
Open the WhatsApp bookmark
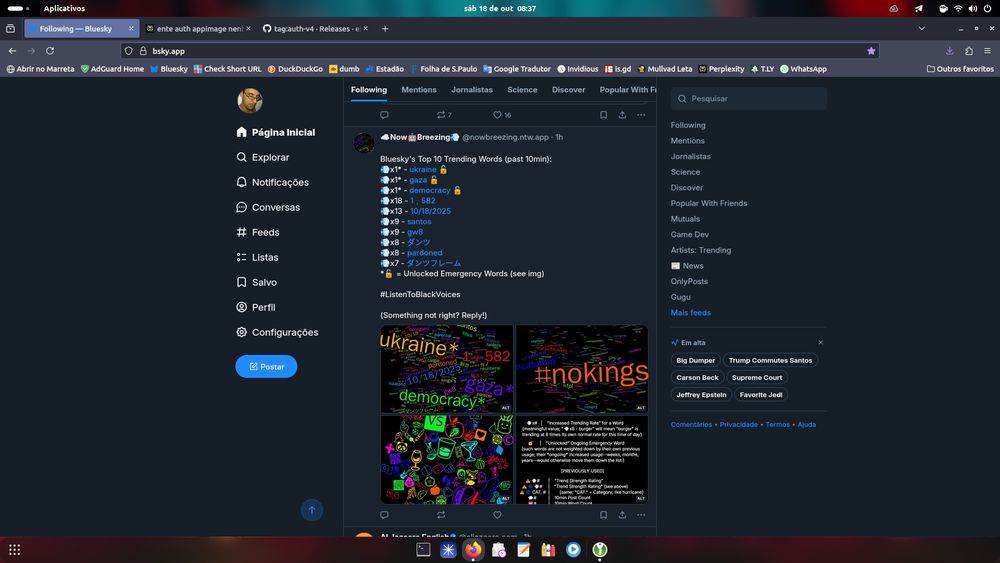point(804,69)
